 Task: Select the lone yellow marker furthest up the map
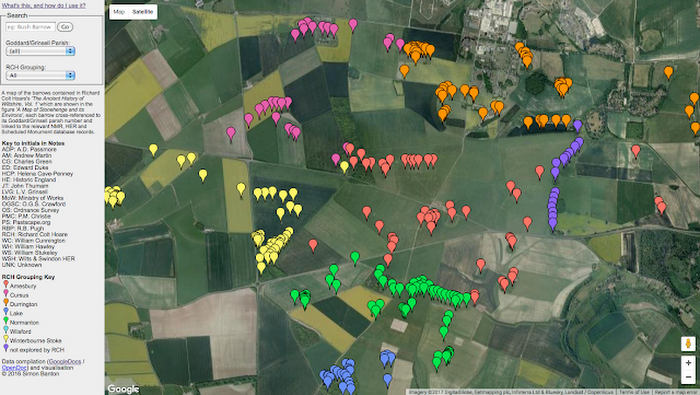pos(153,150)
